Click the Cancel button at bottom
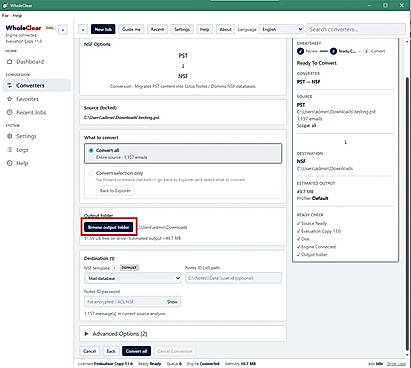Viewport: 411px width, 368px height. 89,351
